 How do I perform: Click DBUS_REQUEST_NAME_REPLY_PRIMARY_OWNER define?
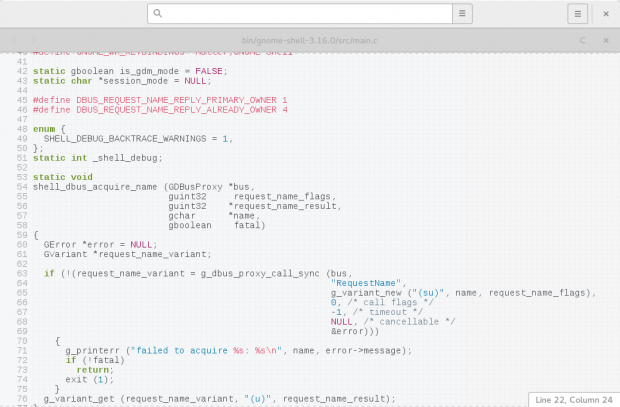click(x=176, y=100)
